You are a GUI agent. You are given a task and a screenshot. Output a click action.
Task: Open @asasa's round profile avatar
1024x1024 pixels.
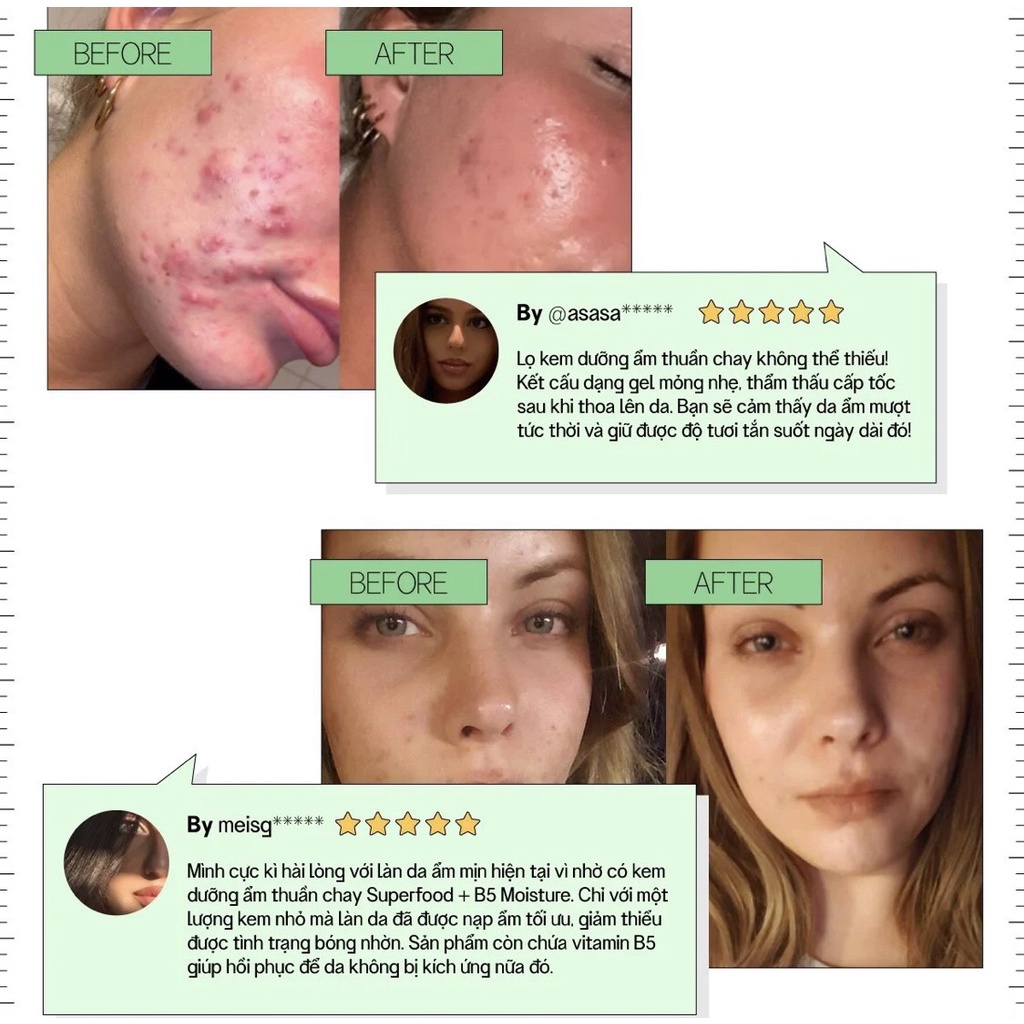445,351
